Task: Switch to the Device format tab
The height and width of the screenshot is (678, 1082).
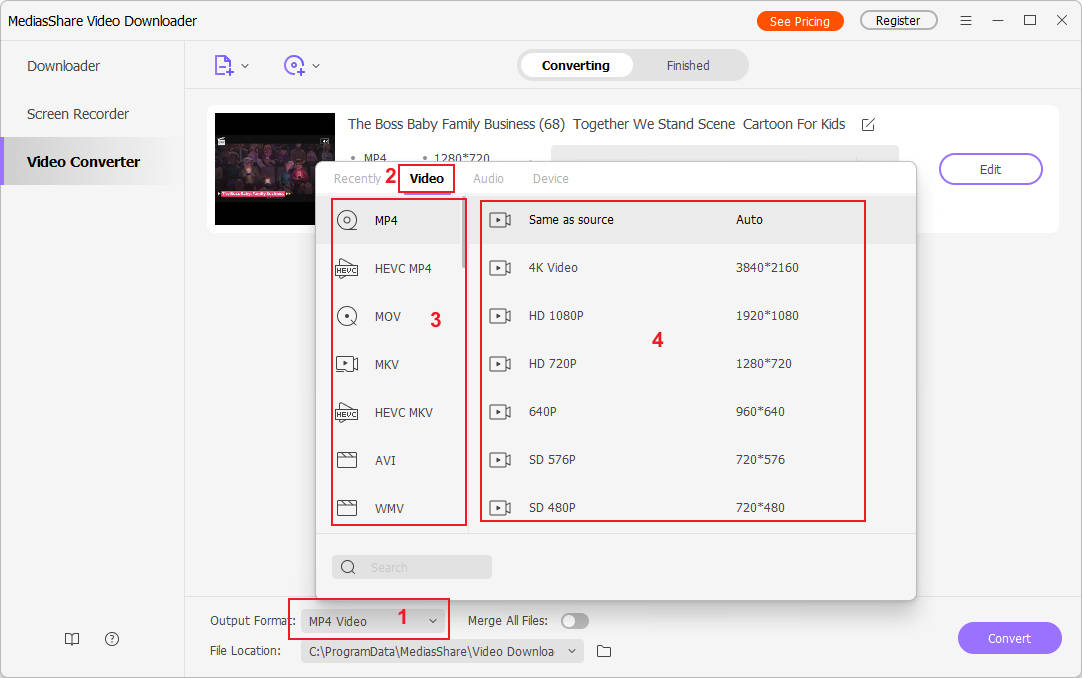Action: 550,179
